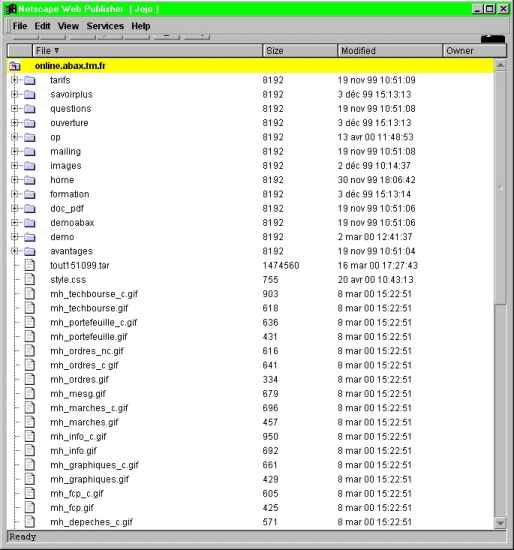Open the Edit menu
This screenshot has width=514, height=550.
tap(42, 26)
